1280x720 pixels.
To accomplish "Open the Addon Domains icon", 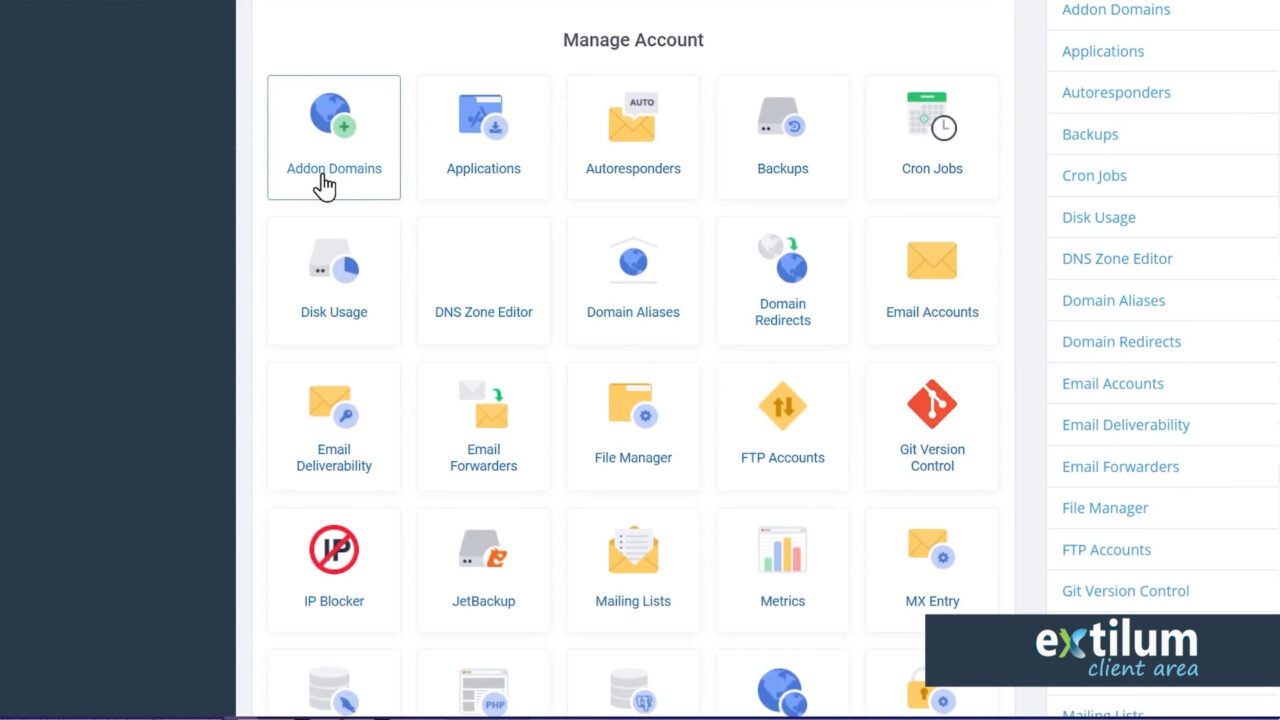I will pos(334,137).
